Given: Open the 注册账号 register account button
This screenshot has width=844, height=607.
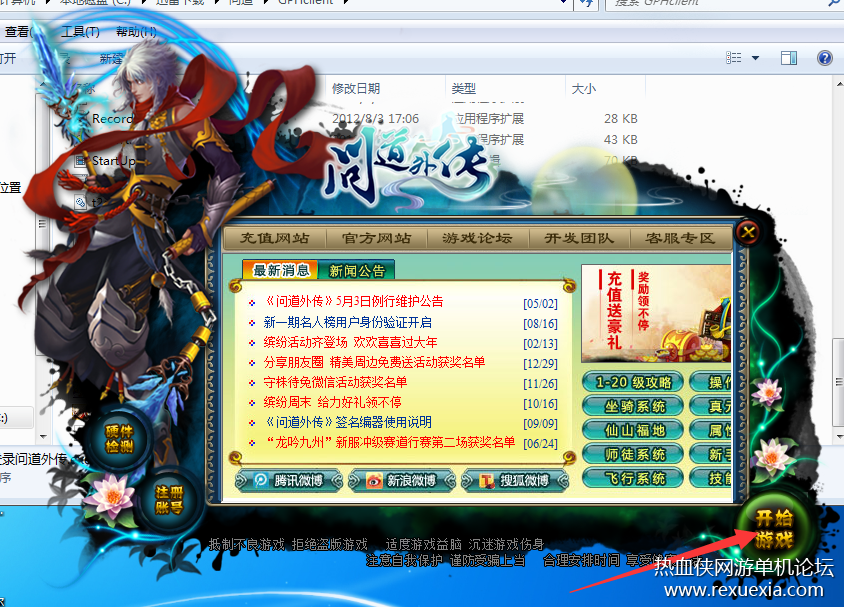Looking at the screenshot, I should pos(169,500).
